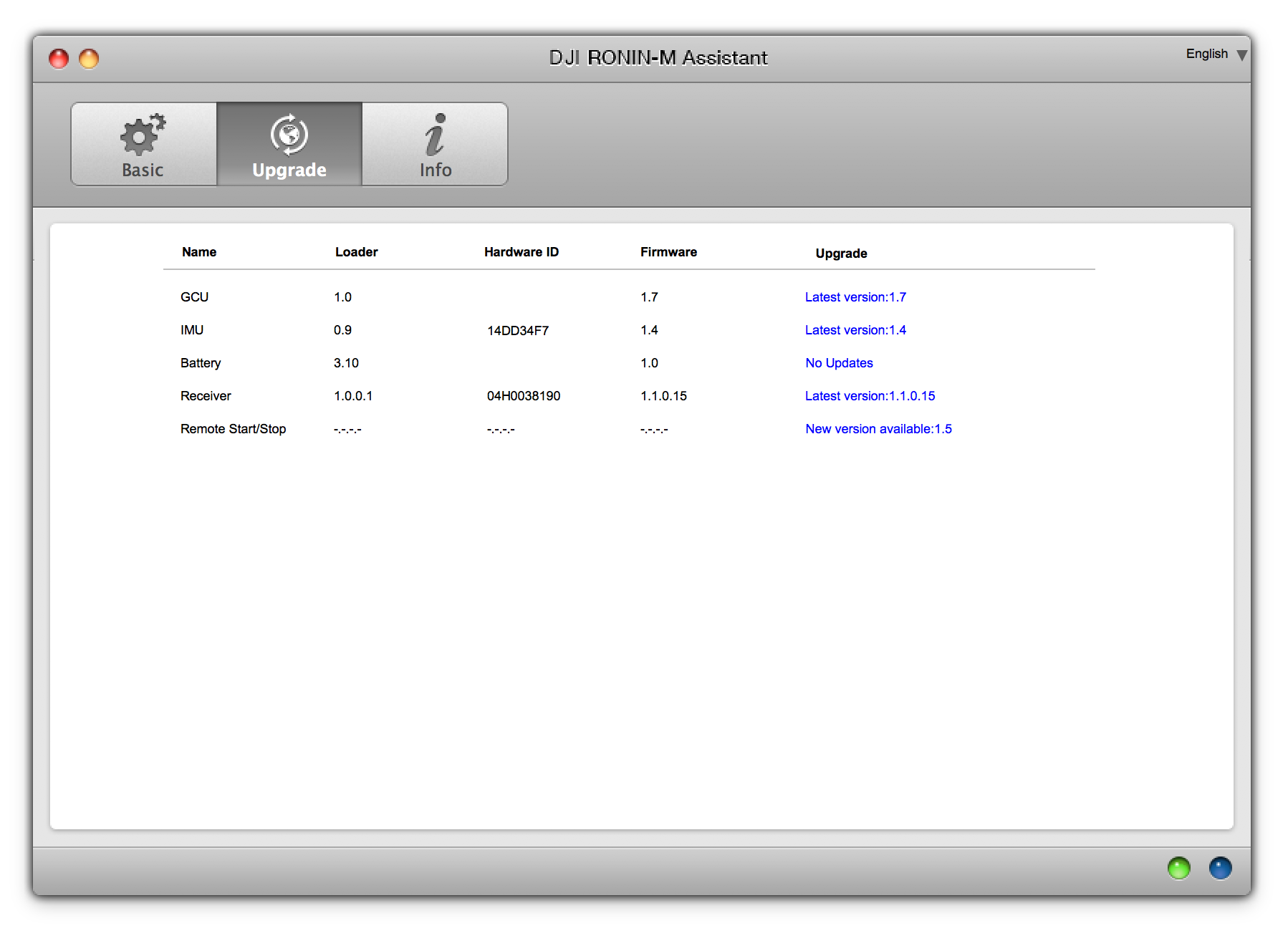Click the green status indicator light
1288x941 pixels.
[x=1178, y=868]
